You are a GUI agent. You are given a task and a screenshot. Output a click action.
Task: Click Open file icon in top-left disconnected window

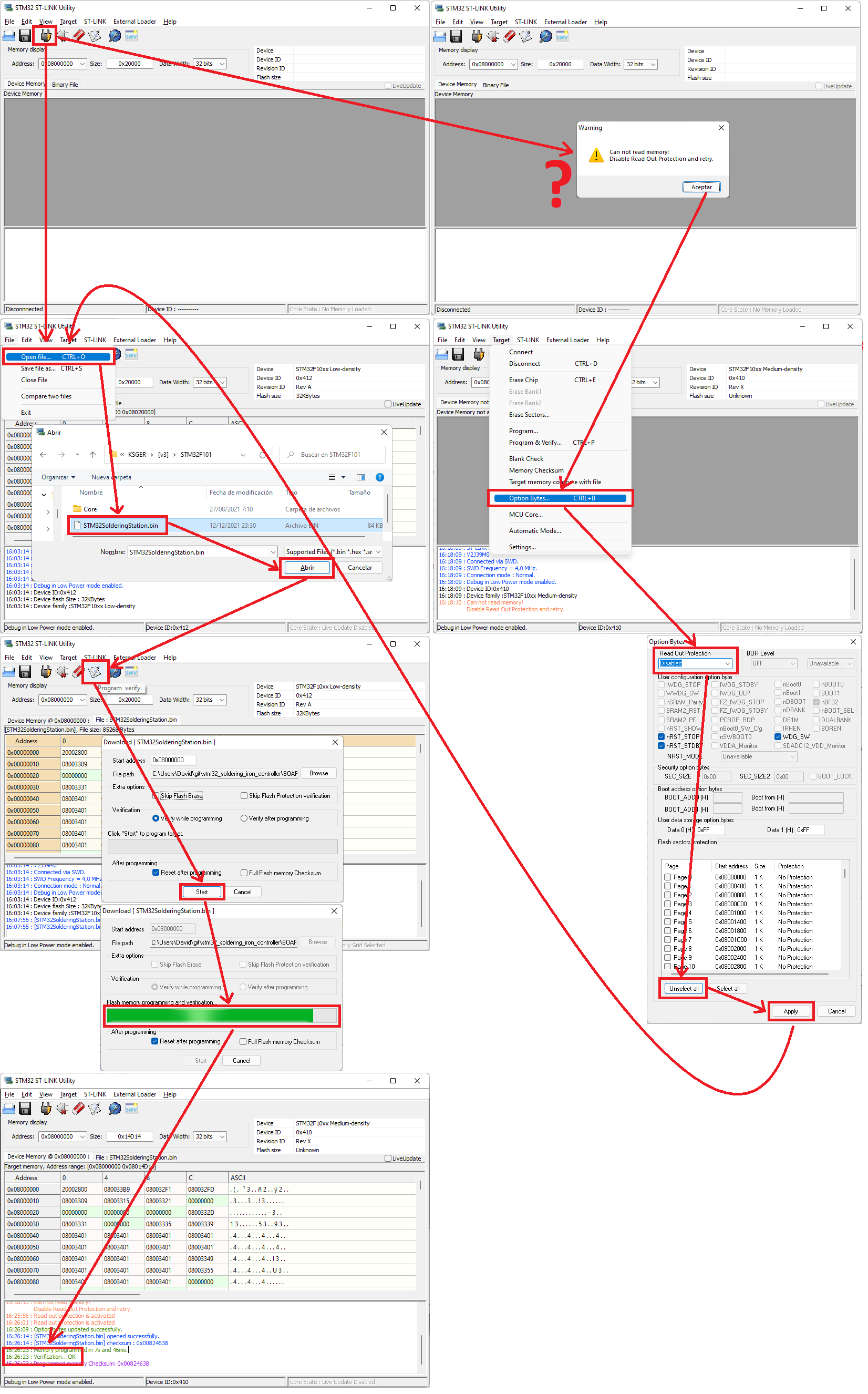[9, 36]
